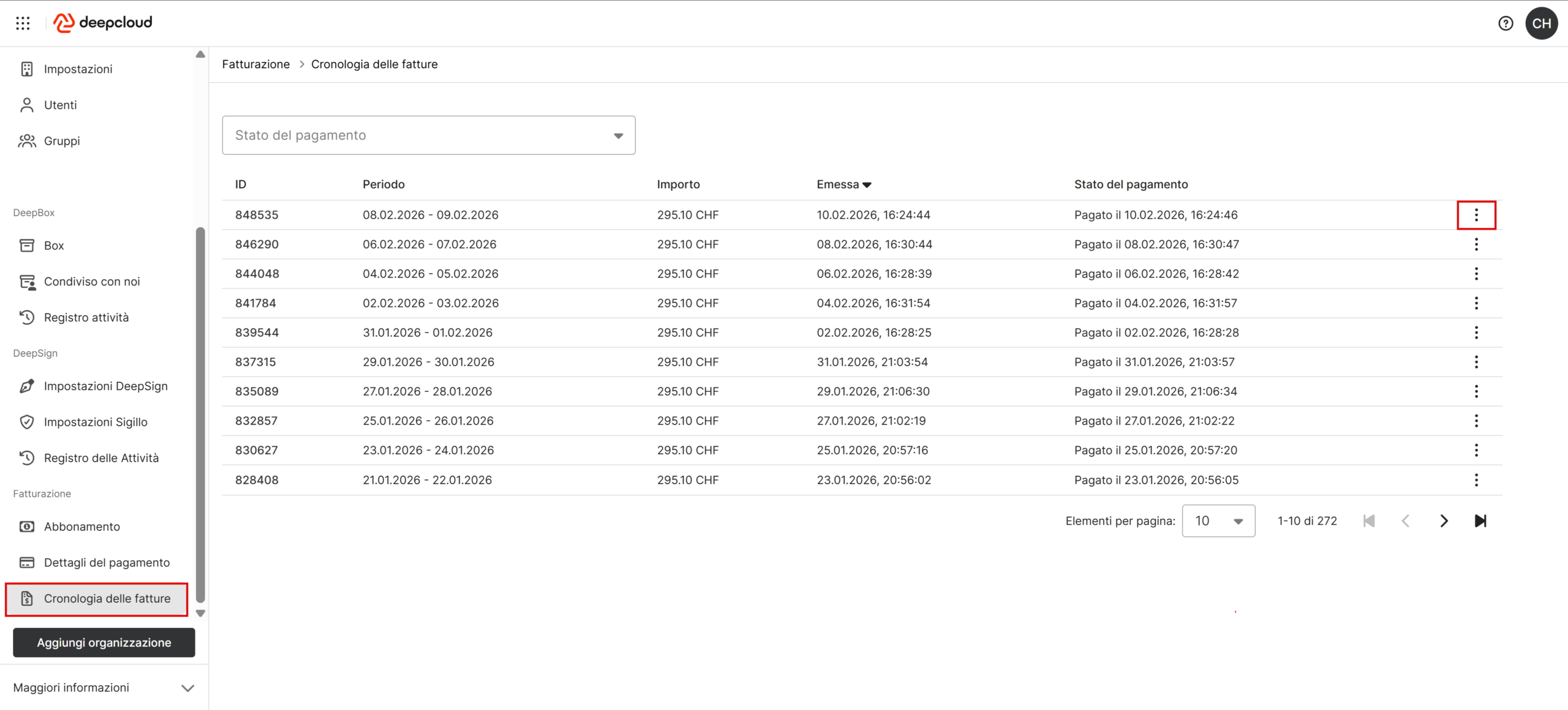Jump to the last page of invoices

(x=1480, y=521)
